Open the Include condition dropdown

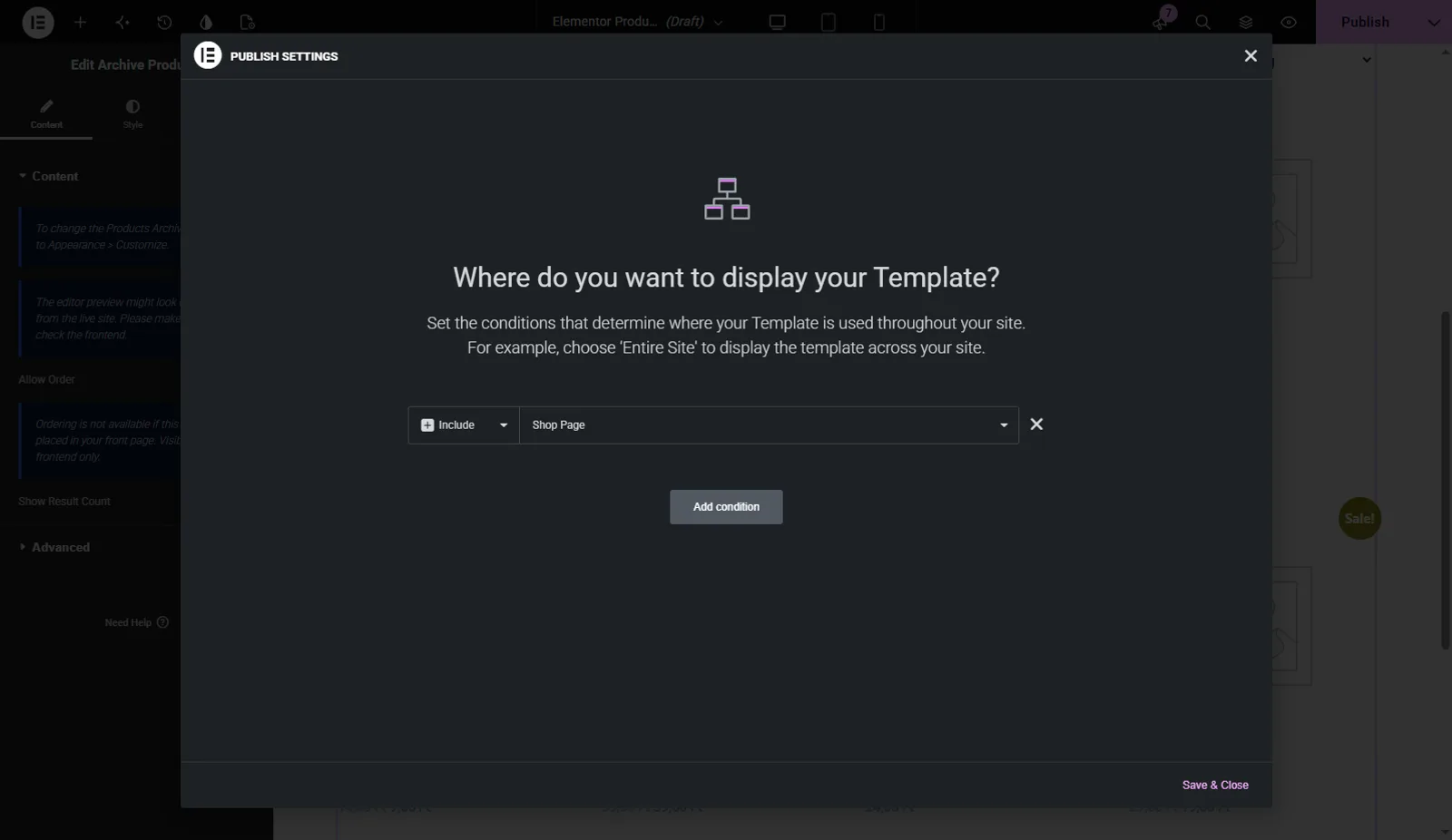tap(464, 425)
